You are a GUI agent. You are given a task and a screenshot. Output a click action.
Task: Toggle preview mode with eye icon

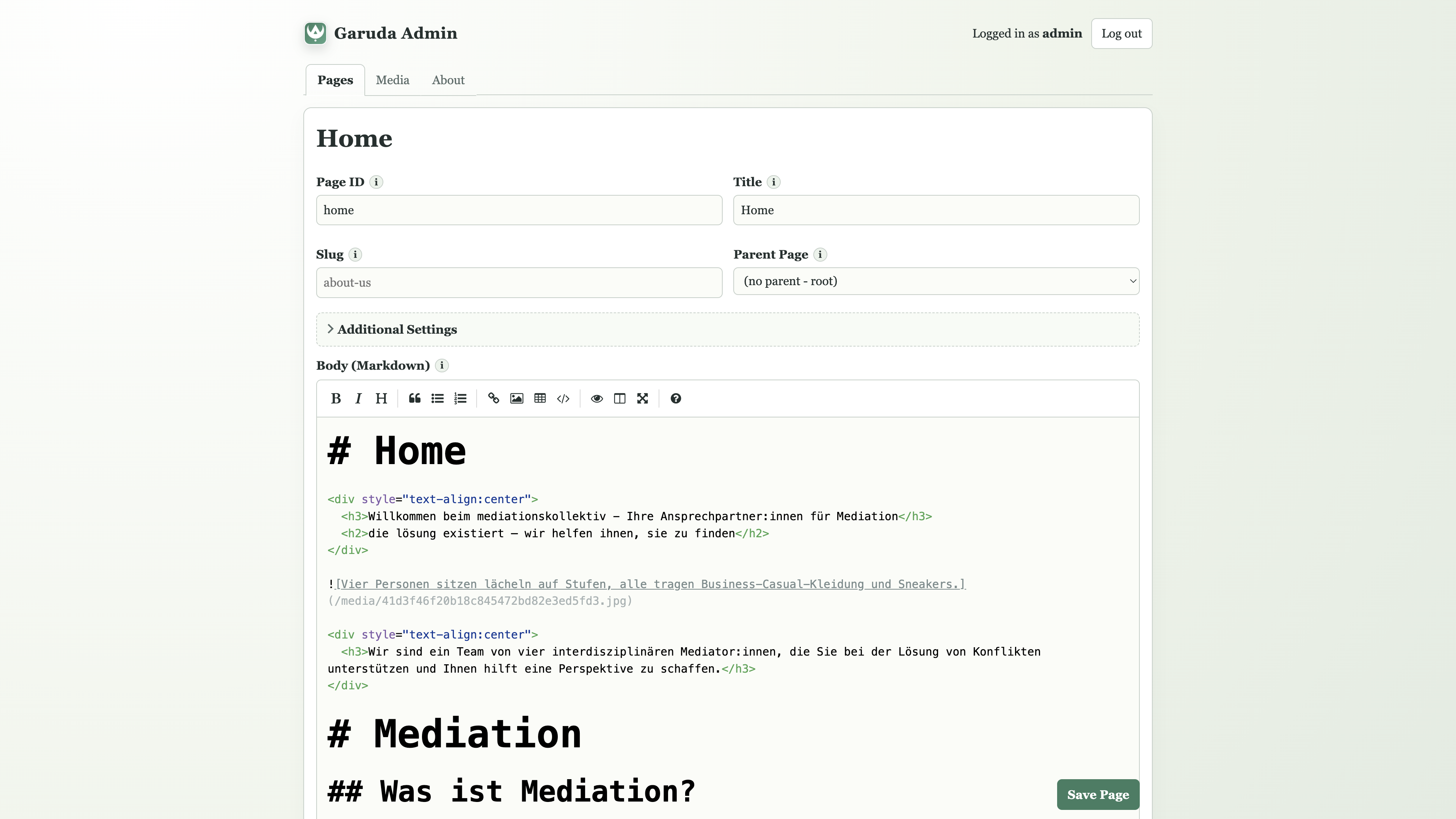click(596, 399)
